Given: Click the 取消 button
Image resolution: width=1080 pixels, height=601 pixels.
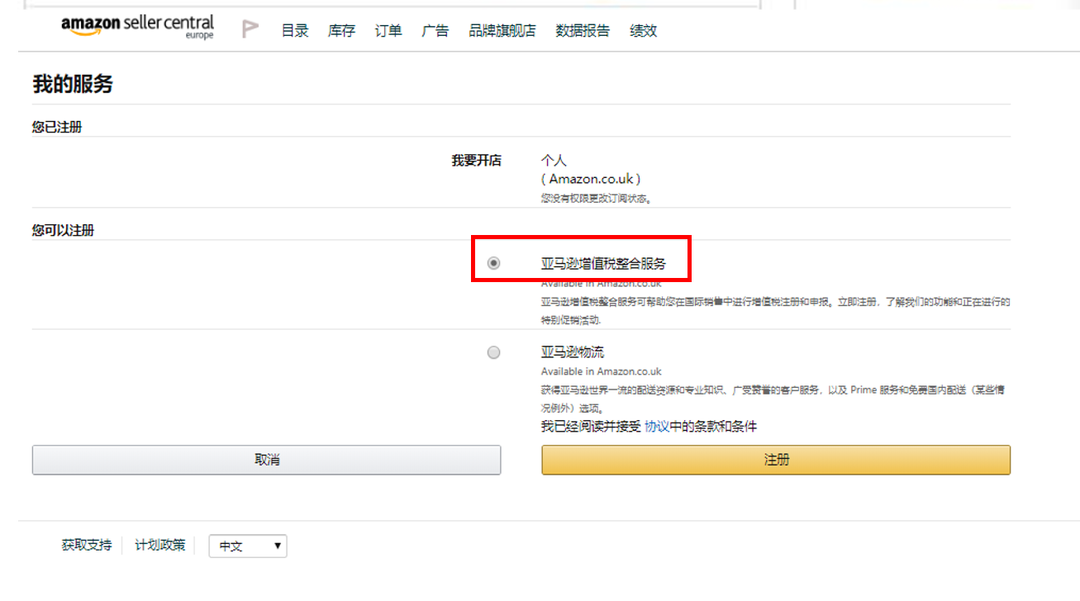Looking at the screenshot, I should [x=267, y=460].
